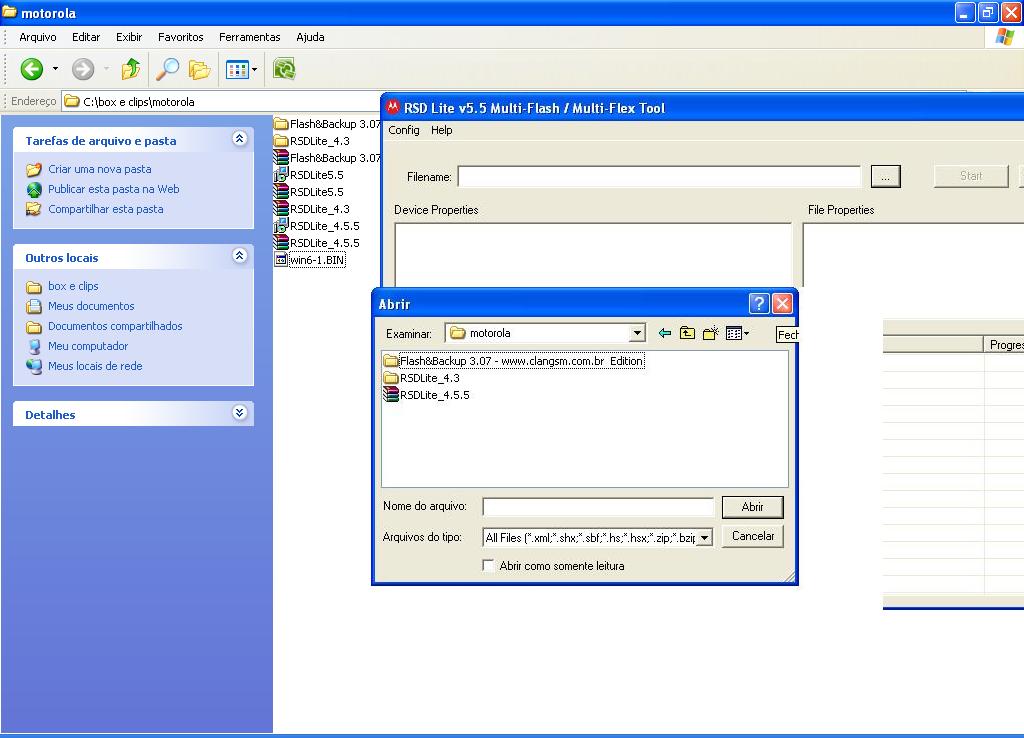Click the Cancelar button
The image size is (1024, 738).
(x=752, y=536)
